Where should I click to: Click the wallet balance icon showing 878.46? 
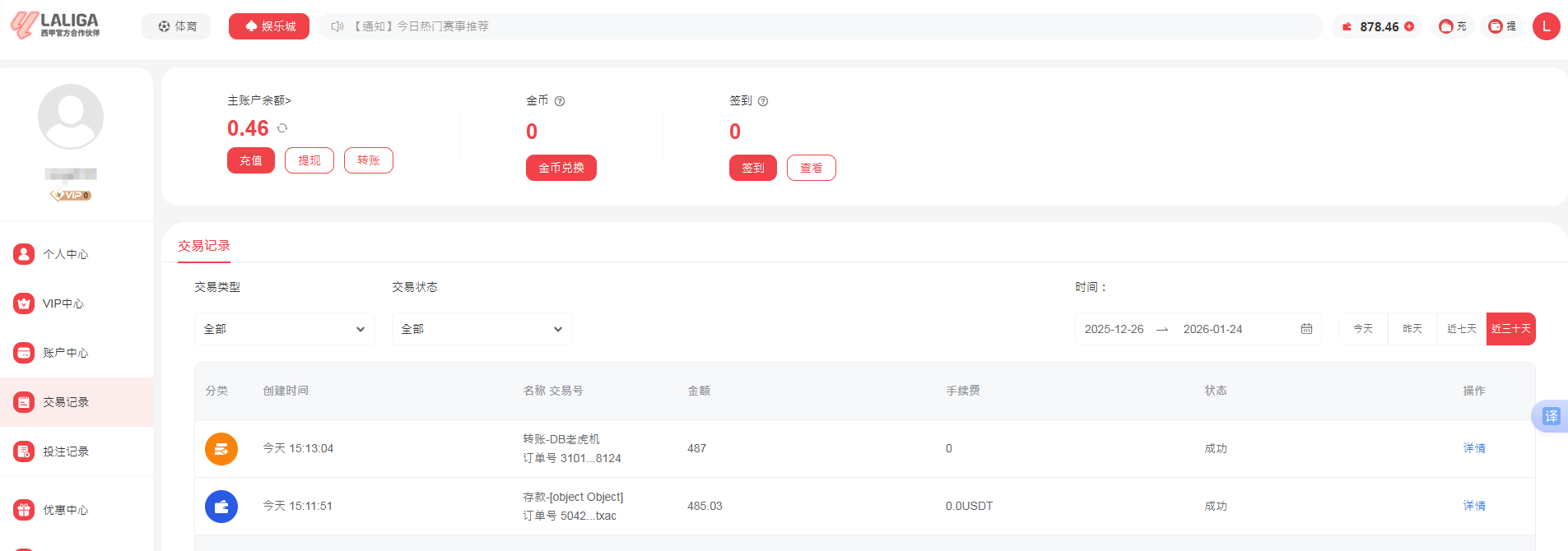click(1347, 26)
